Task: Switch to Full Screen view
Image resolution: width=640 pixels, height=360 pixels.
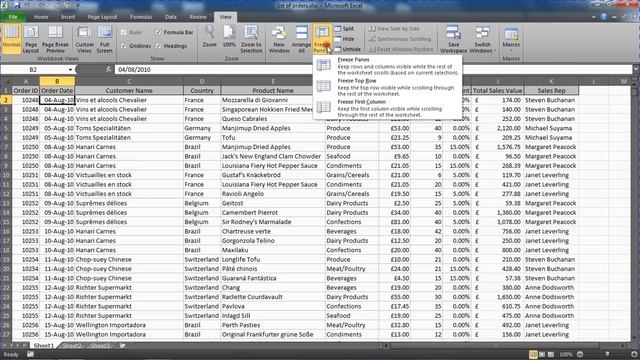Action: 104,39
